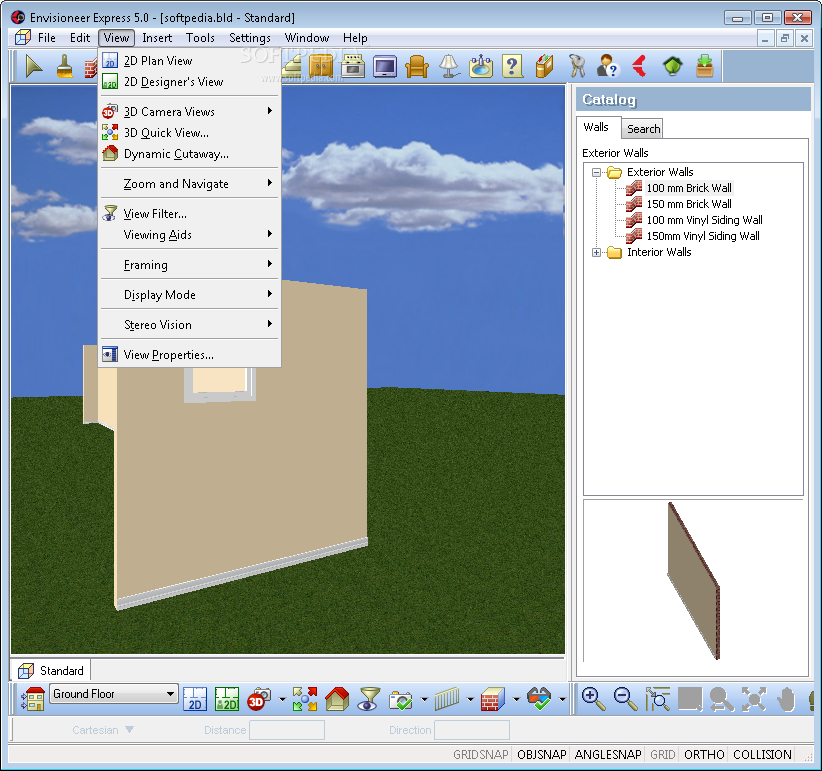
Task: Click the Zoom Out magnifier icon
Action: point(625,699)
